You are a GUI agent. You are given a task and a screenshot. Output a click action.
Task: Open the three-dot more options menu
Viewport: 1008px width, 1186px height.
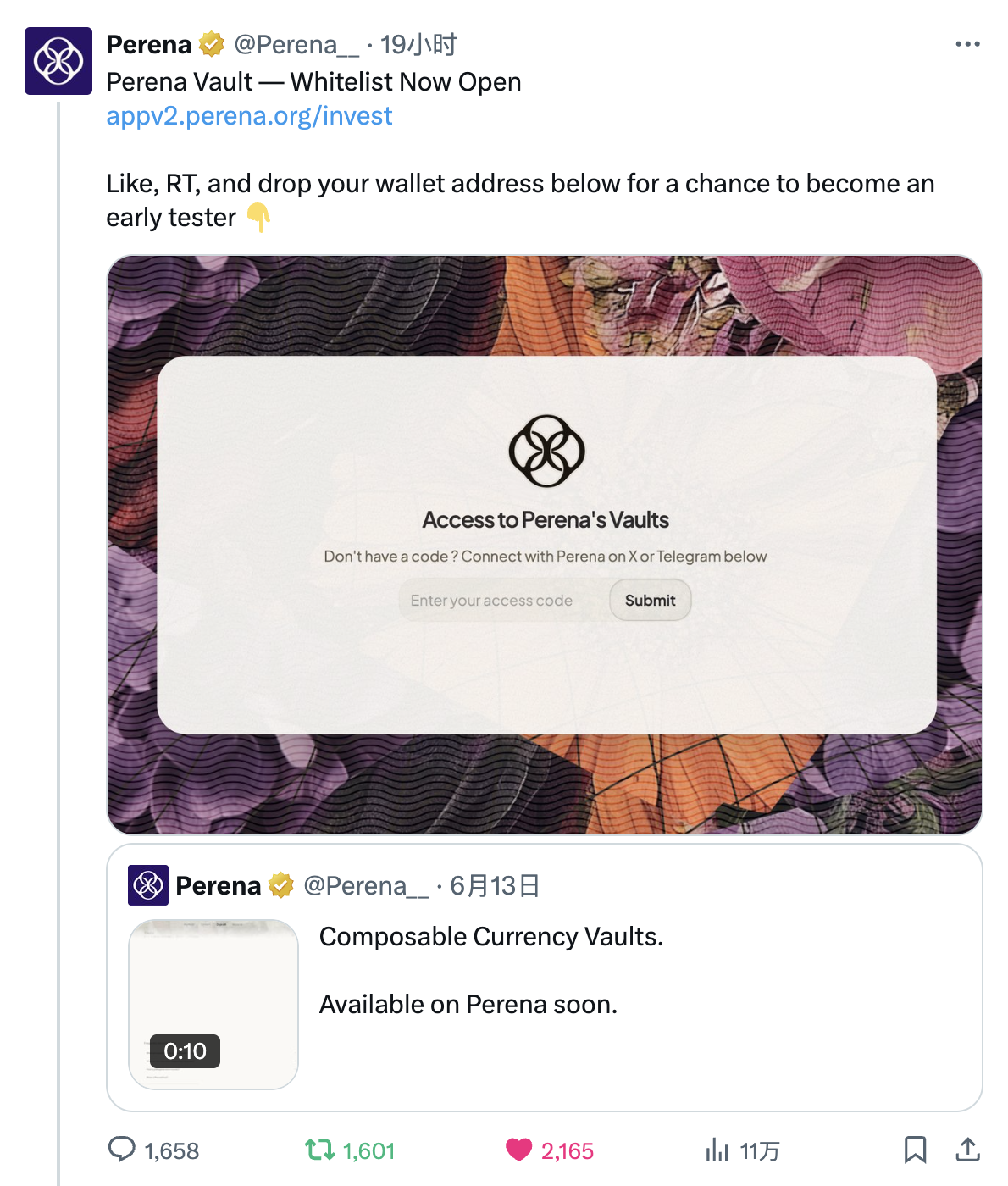click(967, 44)
